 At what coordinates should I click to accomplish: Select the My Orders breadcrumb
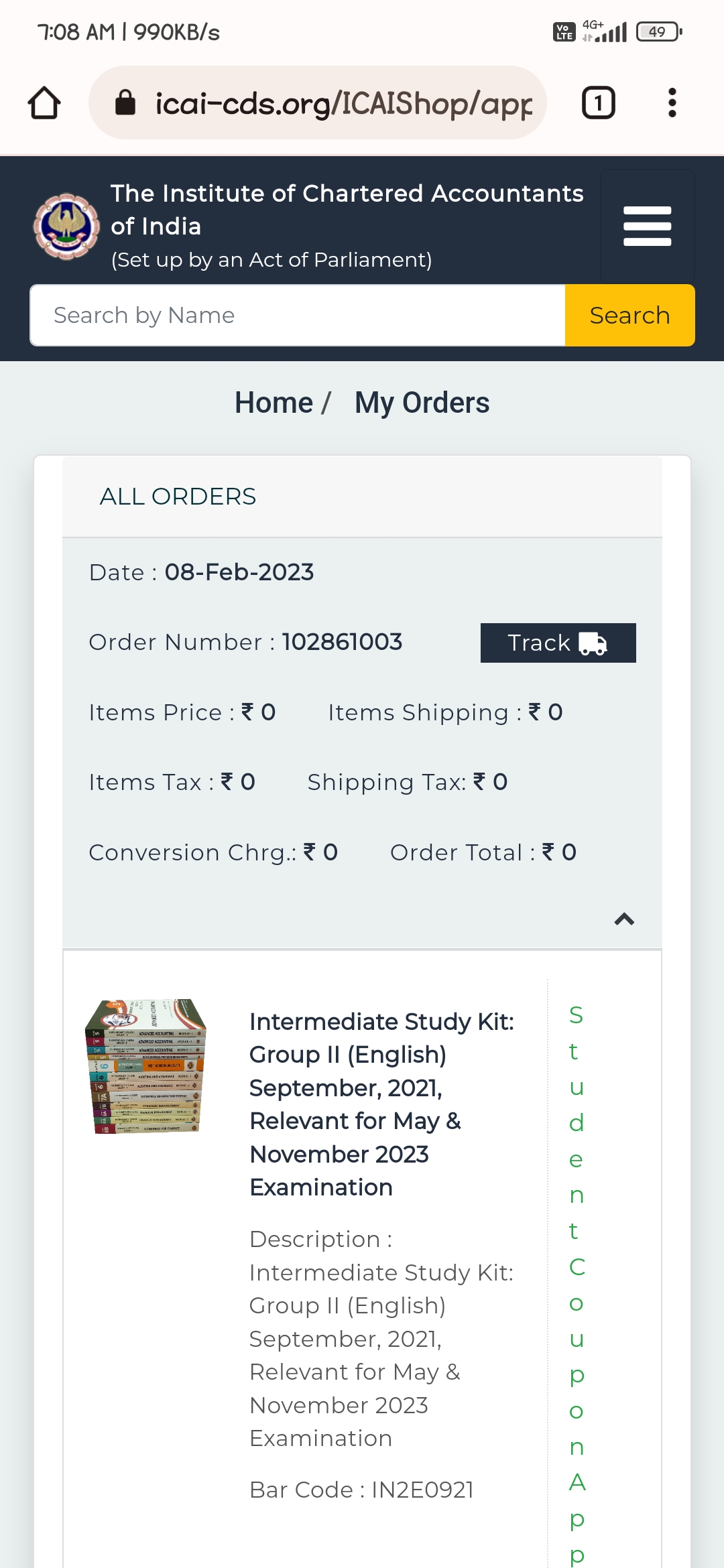(422, 403)
